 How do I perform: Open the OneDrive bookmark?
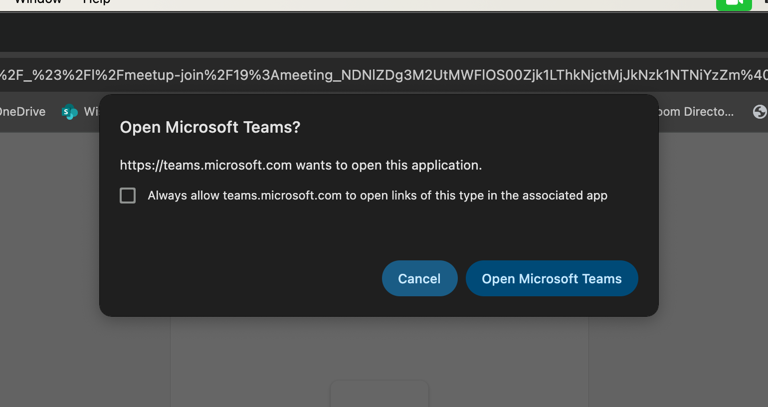[x=22, y=112]
